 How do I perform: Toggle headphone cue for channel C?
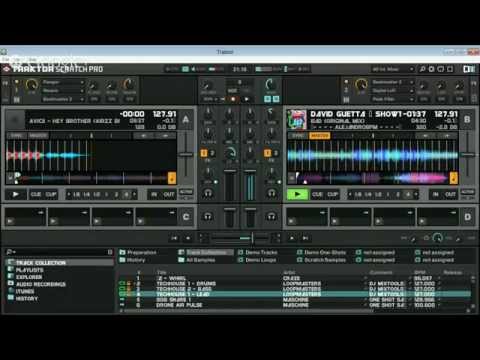(208, 217)
